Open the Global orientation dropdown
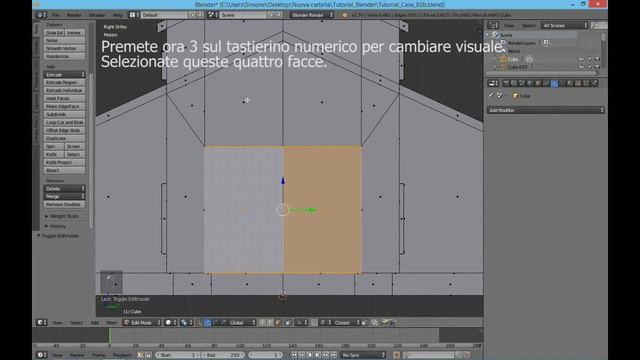The height and width of the screenshot is (360, 640). pyautogui.click(x=242, y=322)
